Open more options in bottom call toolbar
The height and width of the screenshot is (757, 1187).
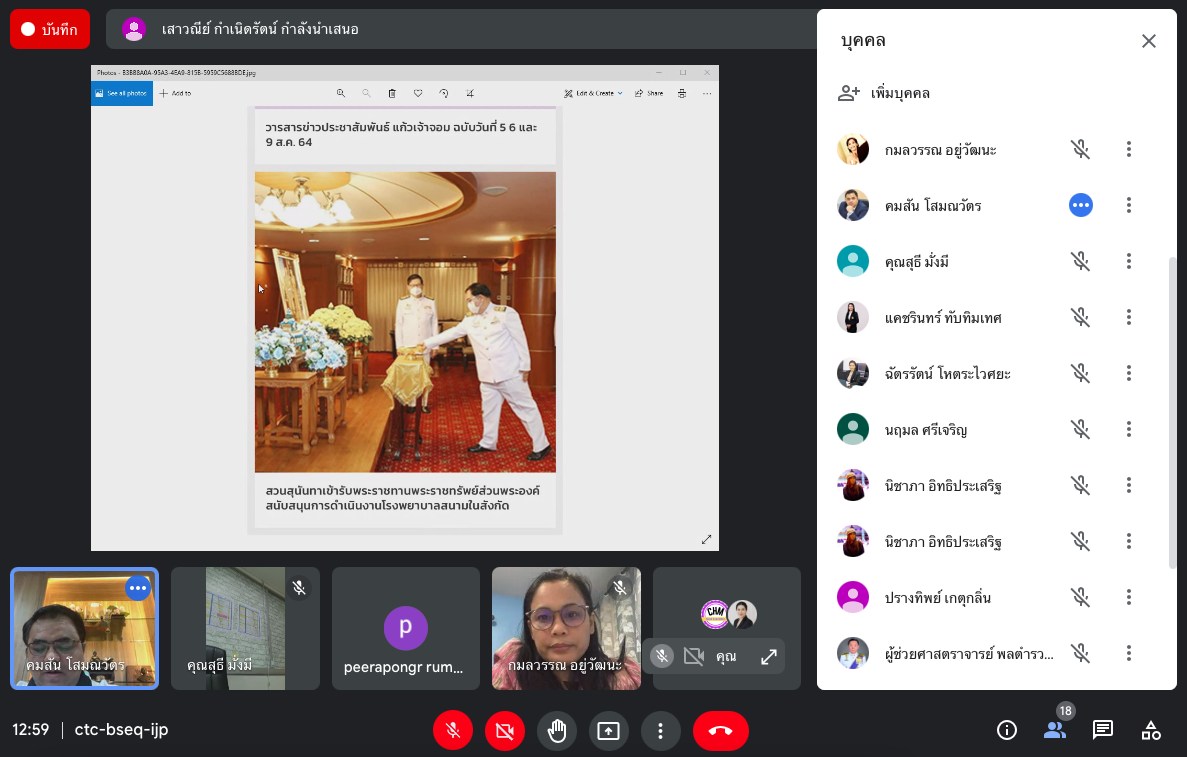pyautogui.click(x=660, y=731)
